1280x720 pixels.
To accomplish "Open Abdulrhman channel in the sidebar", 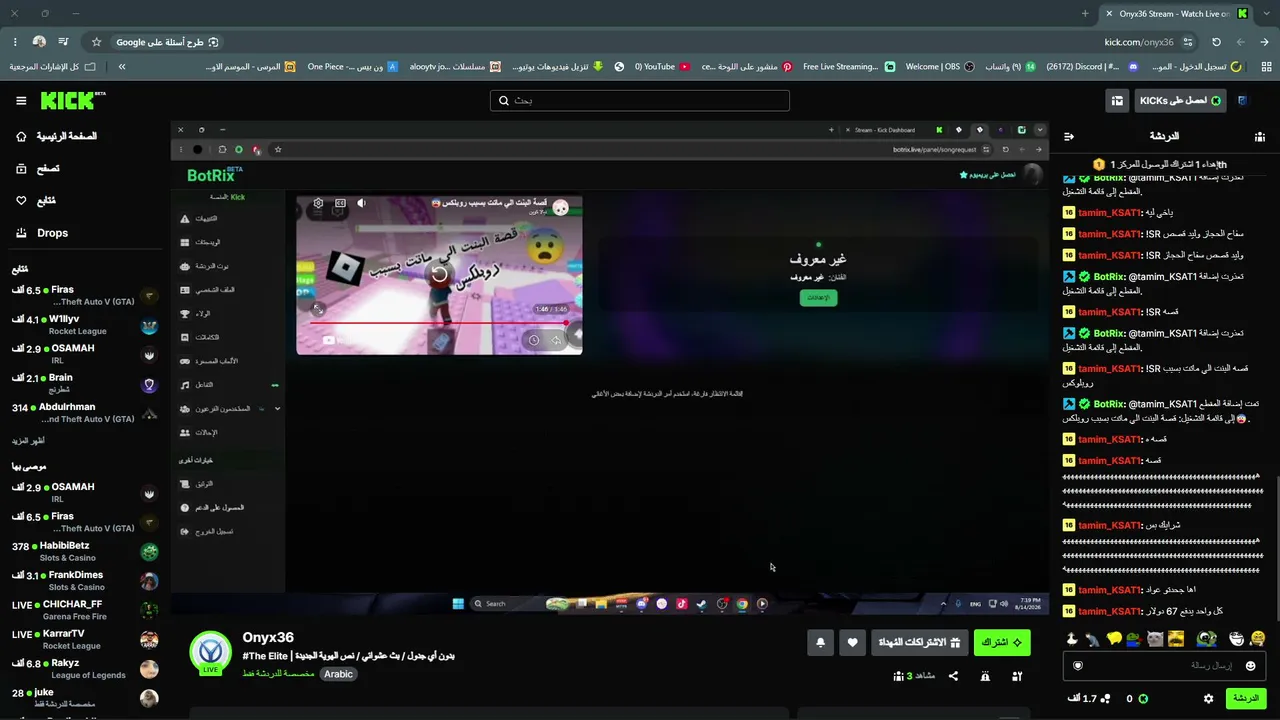I will pyautogui.click(x=85, y=413).
